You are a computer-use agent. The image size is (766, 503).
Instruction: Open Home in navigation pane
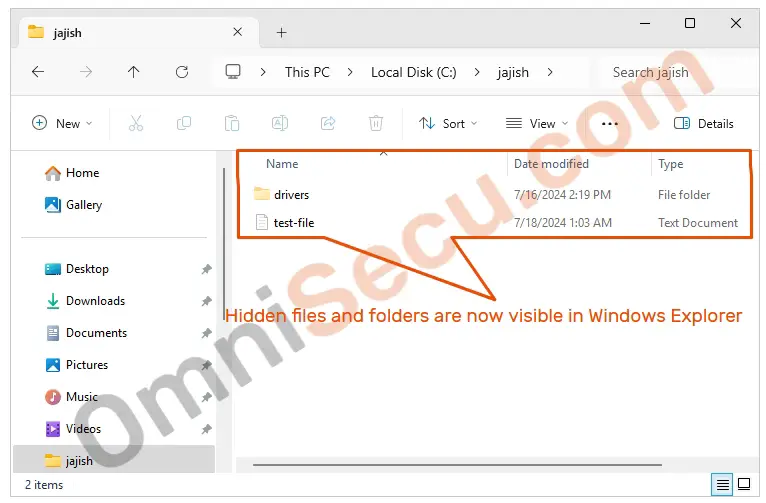(72, 173)
